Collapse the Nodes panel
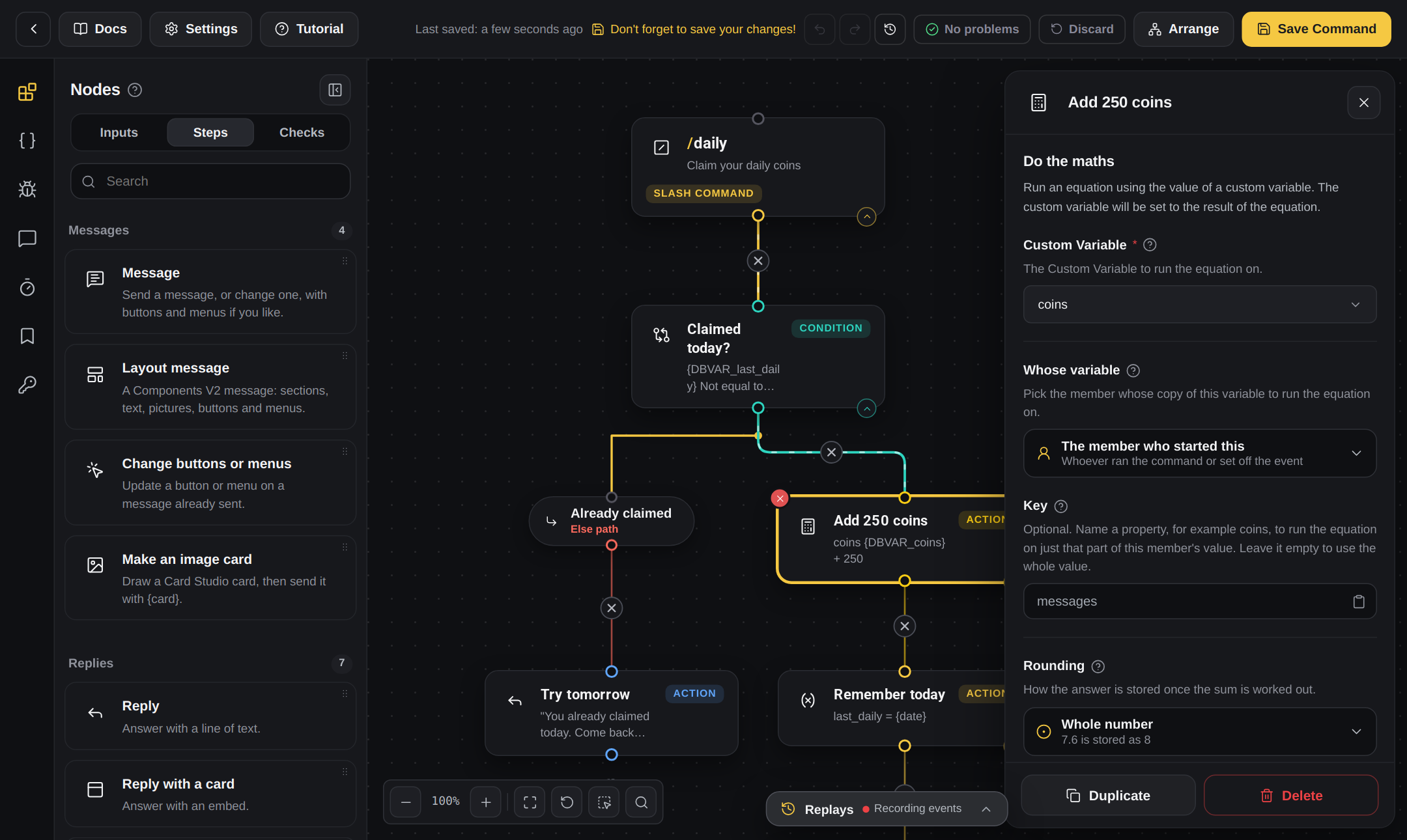This screenshot has width=1407, height=840. pyautogui.click(x=335, y=90)
